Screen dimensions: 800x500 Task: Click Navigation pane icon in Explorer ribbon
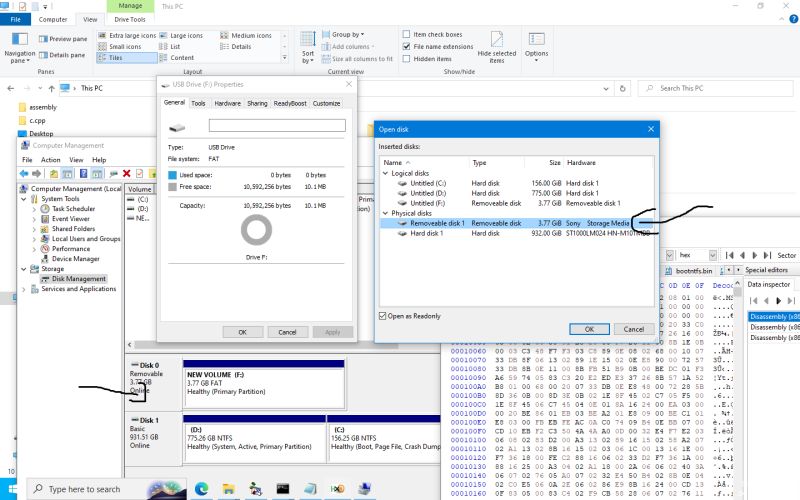(x=19, y=39)
